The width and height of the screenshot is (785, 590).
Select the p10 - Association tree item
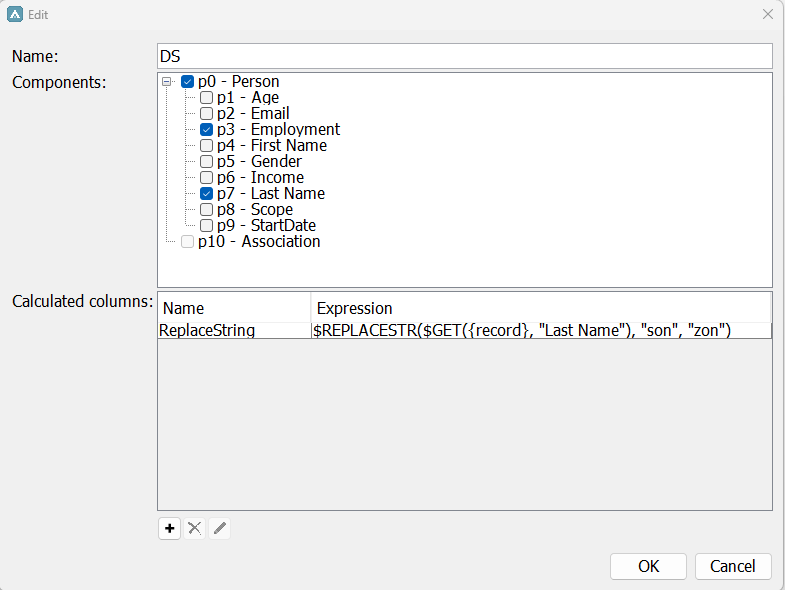click(x=258, y=241)
